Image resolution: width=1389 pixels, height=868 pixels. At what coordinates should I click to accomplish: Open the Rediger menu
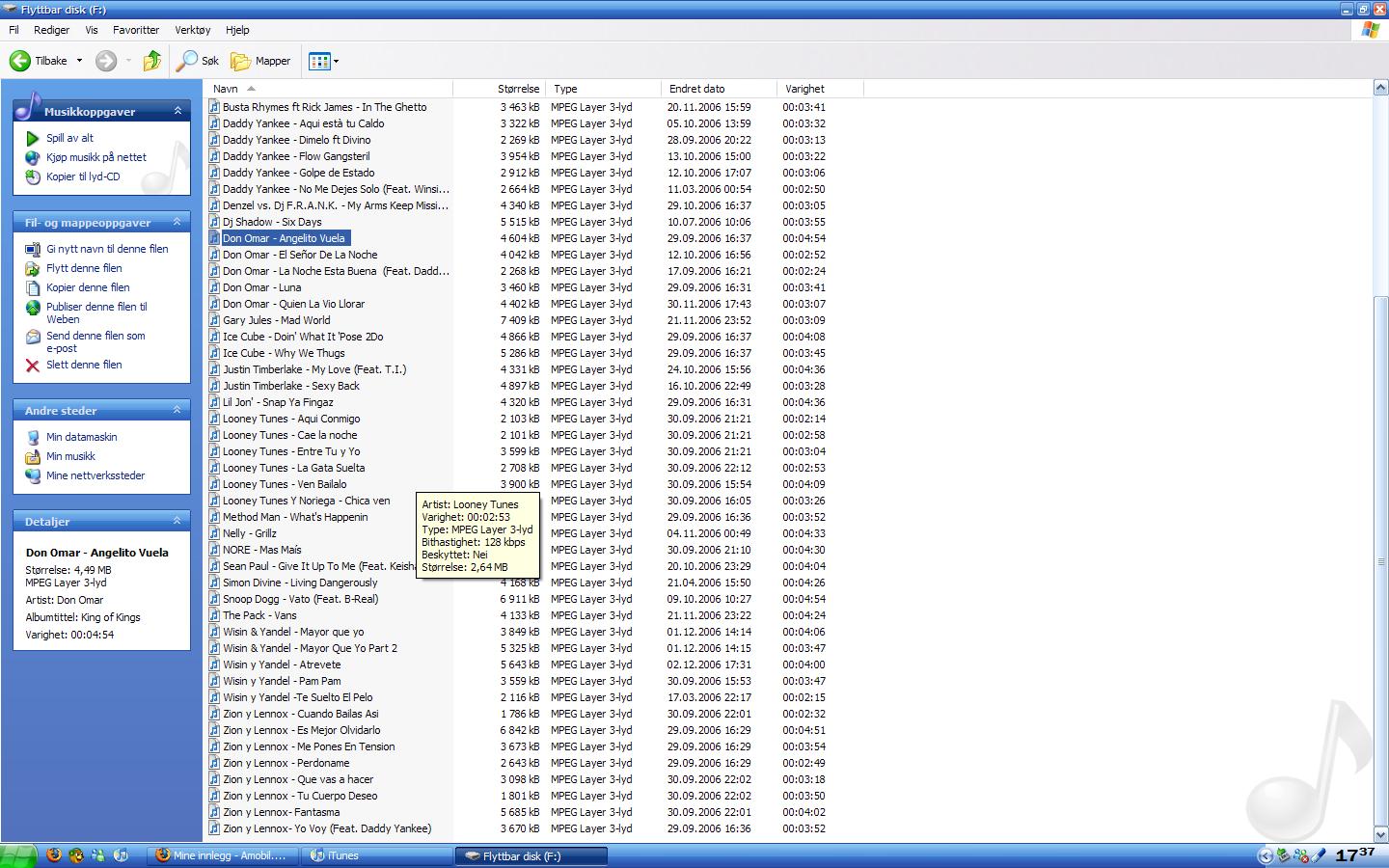coord(51,30)
